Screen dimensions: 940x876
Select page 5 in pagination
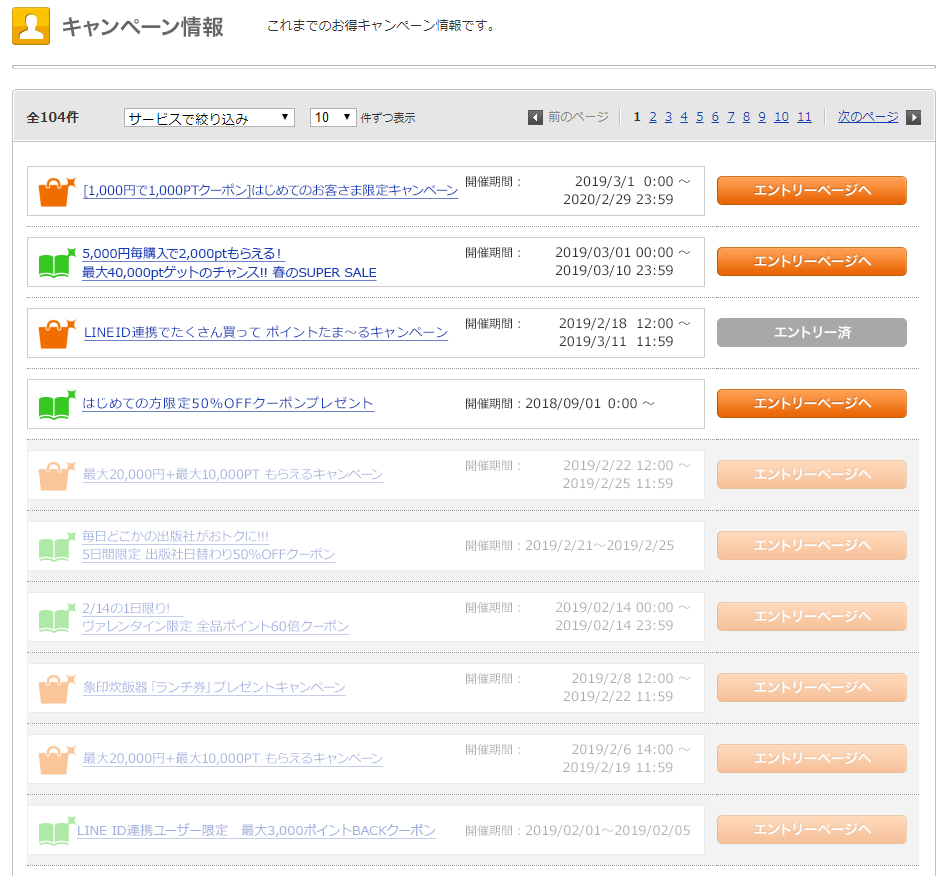(x=700, y=117)
